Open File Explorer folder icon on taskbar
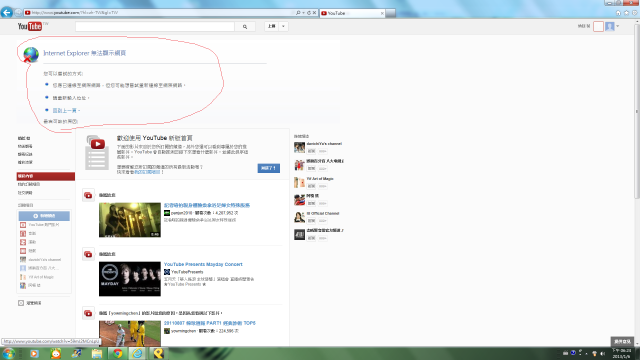 click(97, 353)
